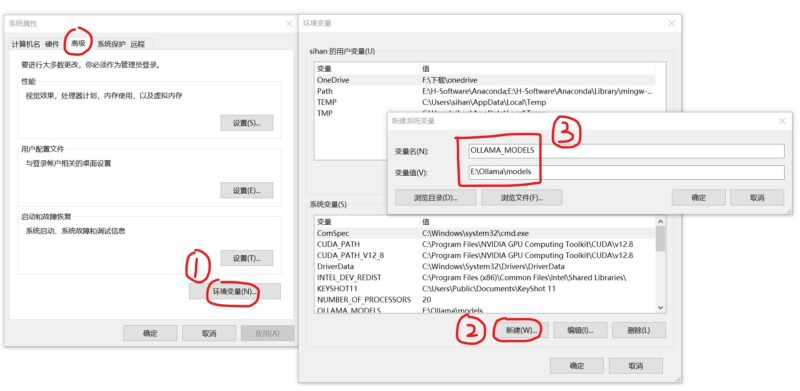Confirm the new system variable with 确定
The height and width of the screenshot is (391, 800).
pos(698,198)
